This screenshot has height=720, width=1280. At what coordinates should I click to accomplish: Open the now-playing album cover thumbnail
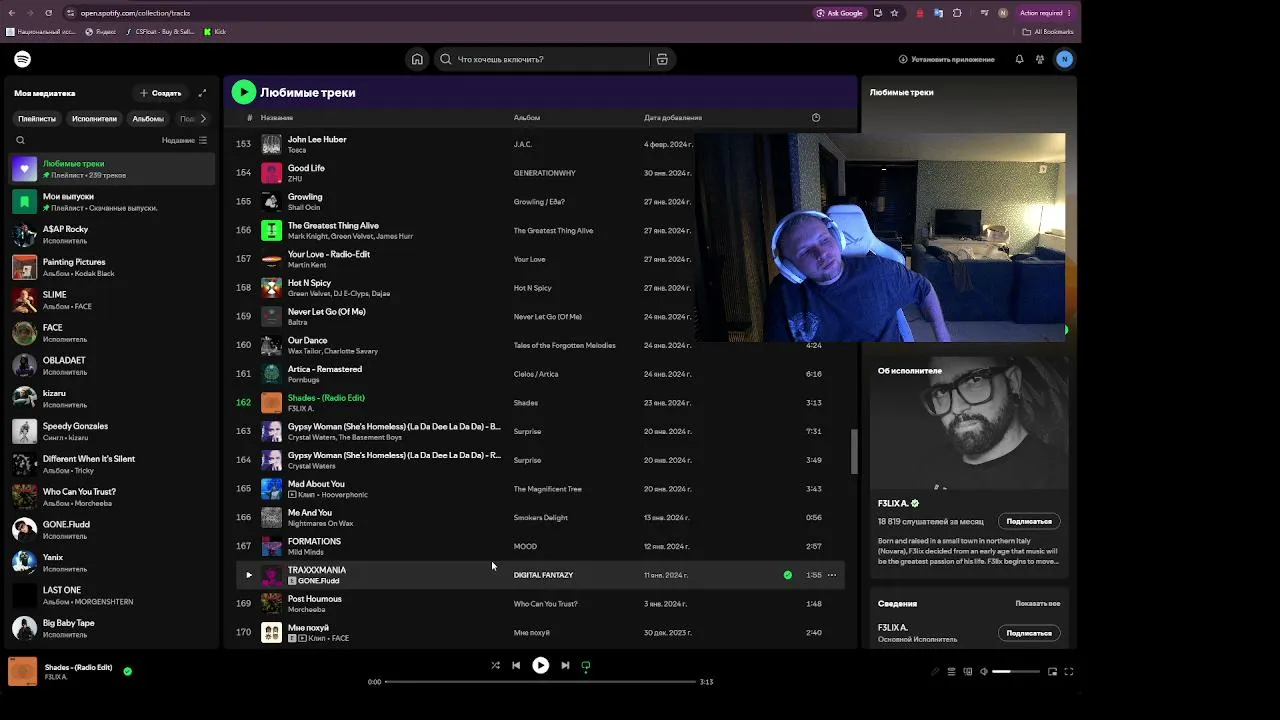pos(23,671)
